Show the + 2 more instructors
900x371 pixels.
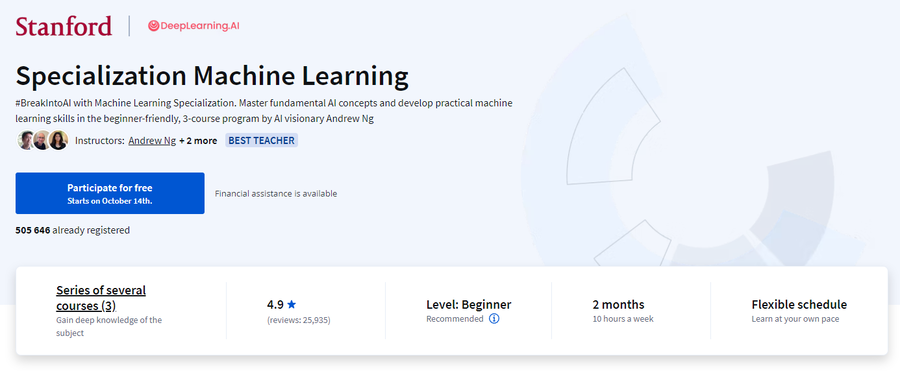198,141
